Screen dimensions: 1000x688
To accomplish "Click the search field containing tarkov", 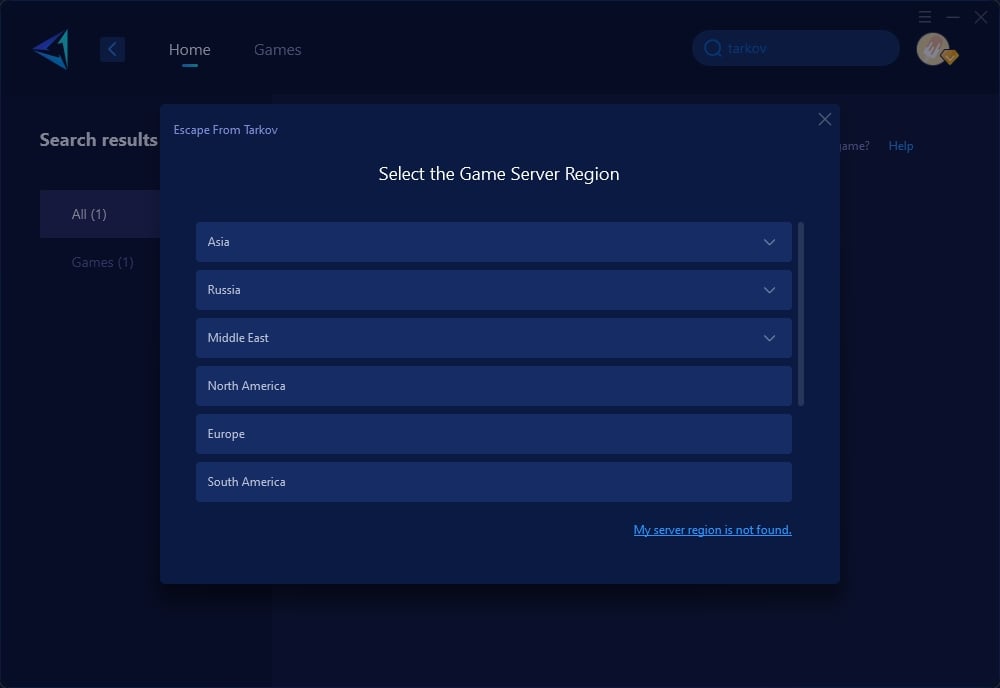I will [795, 48].
